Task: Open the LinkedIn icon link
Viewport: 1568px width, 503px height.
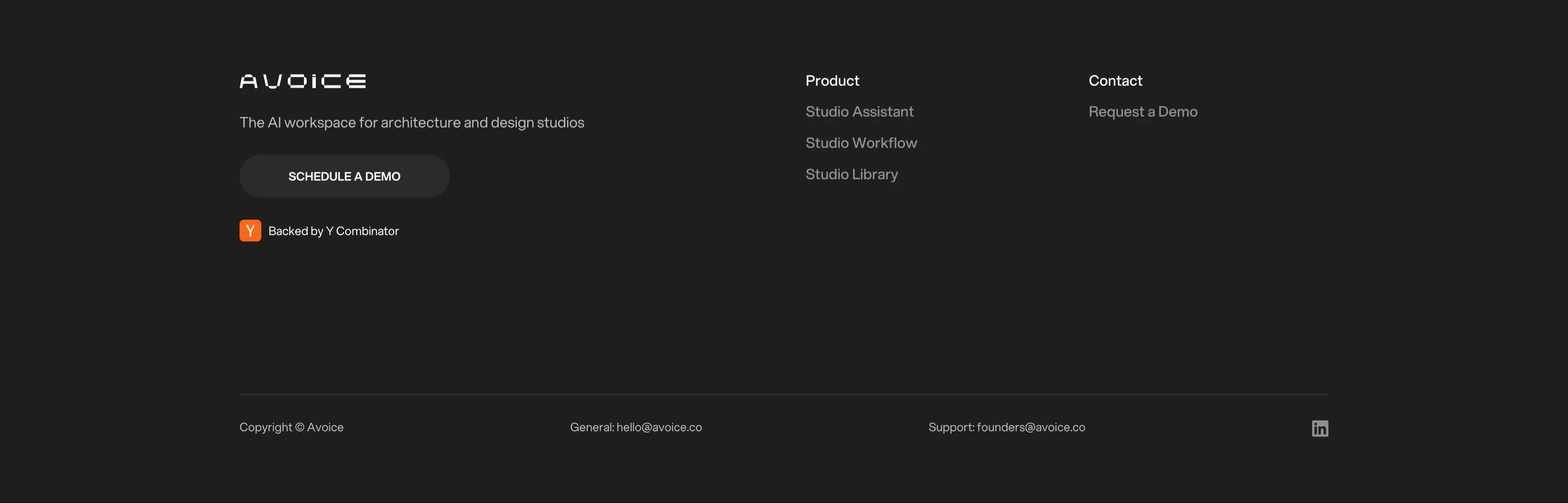Action: coord(1320,428)
